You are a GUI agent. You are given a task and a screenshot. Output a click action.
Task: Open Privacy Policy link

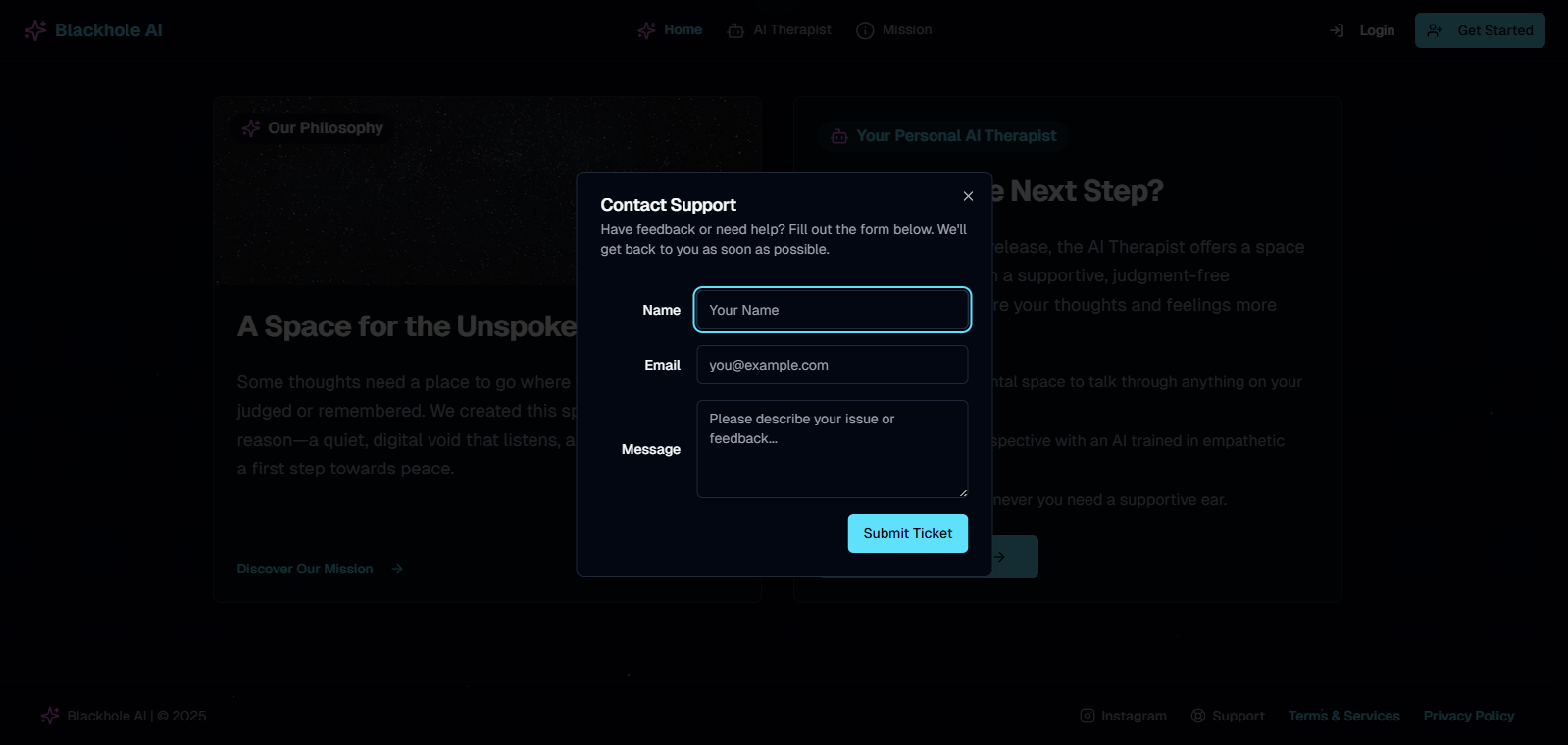click(x=1469, y=716)
